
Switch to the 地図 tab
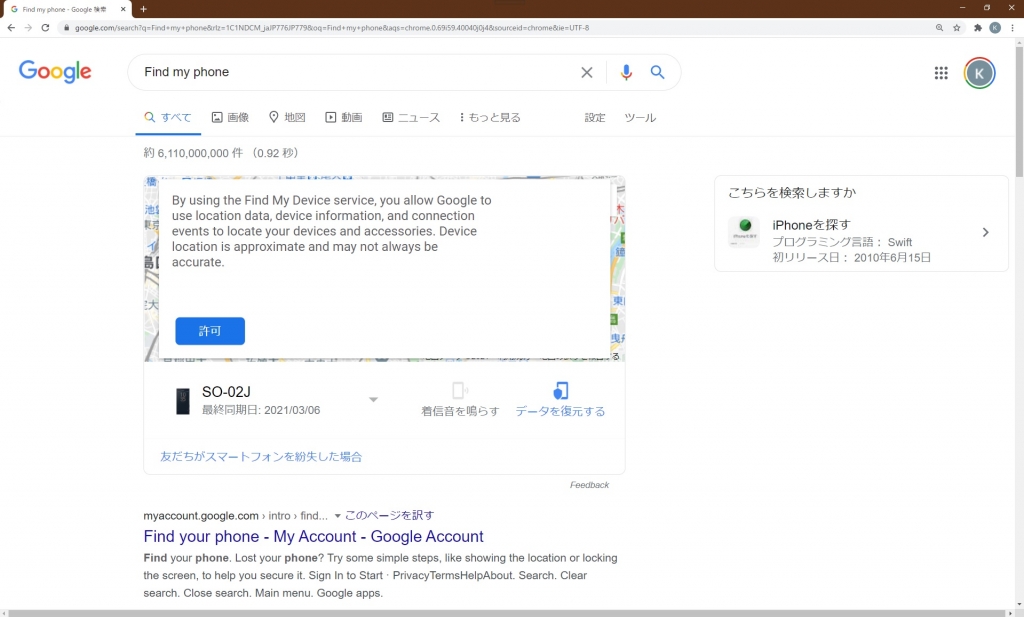tap(287, 118)
